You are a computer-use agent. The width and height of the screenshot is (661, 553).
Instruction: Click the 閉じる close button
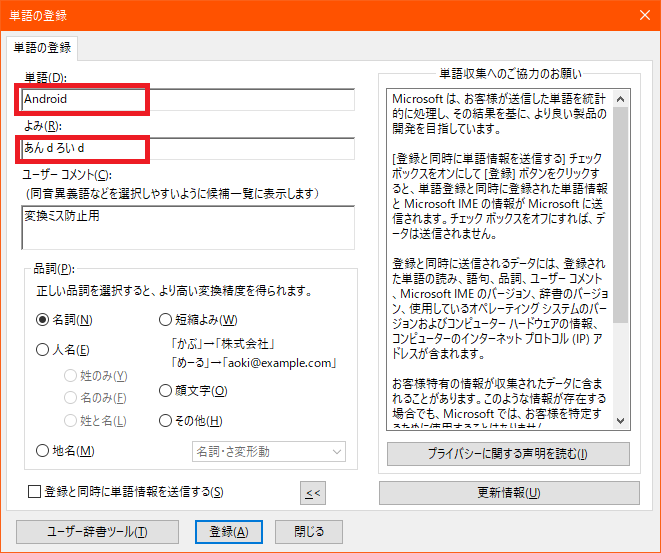click(x=309, y=532)
